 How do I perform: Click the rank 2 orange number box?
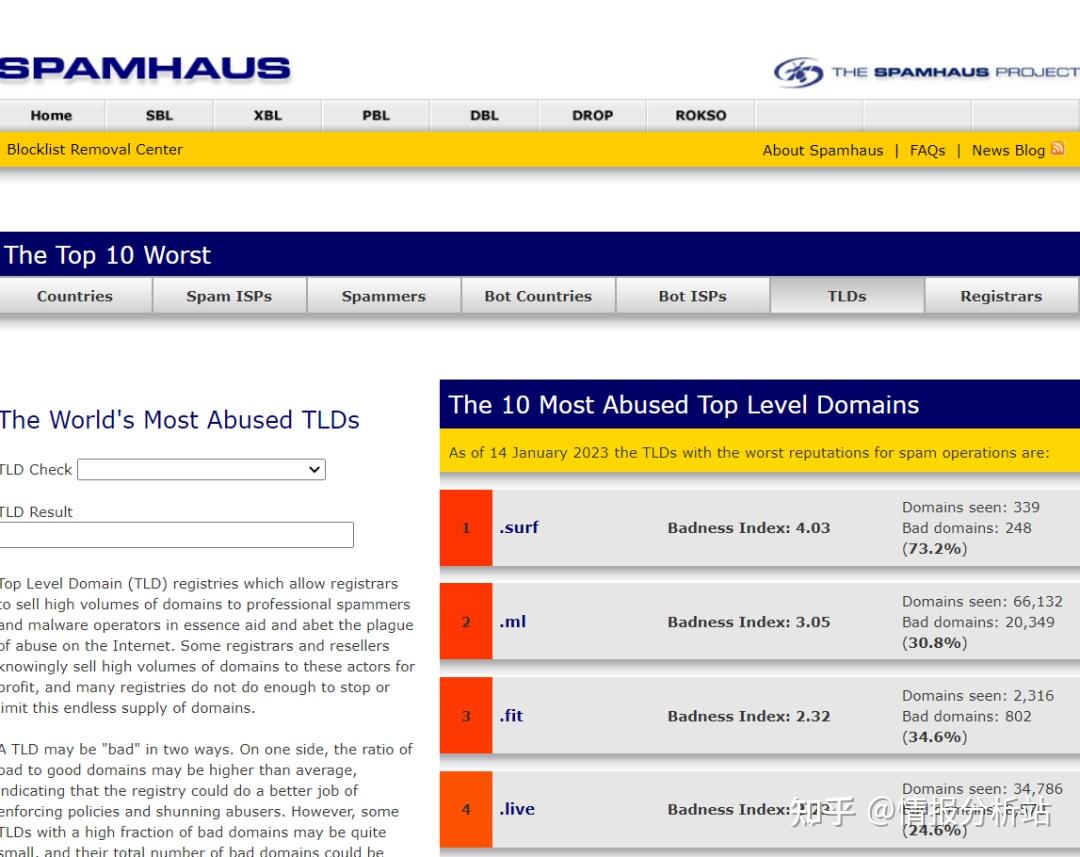click(466, 621)
